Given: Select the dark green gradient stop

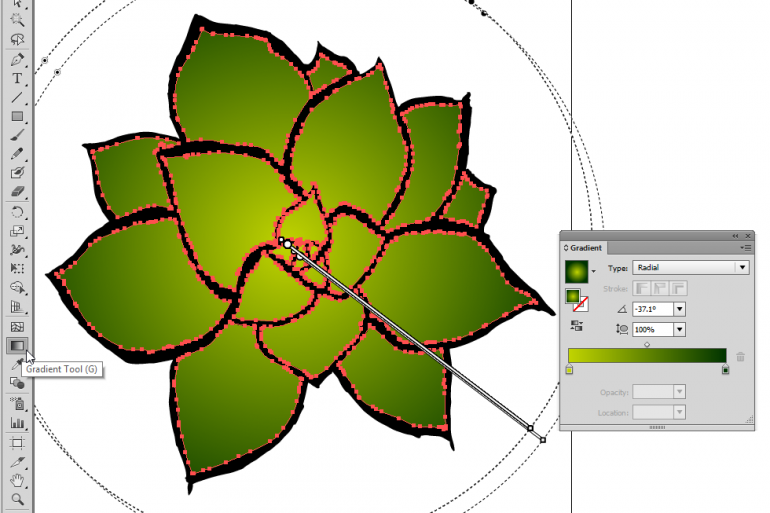Looking at the screenshot, I should point(726,371).
